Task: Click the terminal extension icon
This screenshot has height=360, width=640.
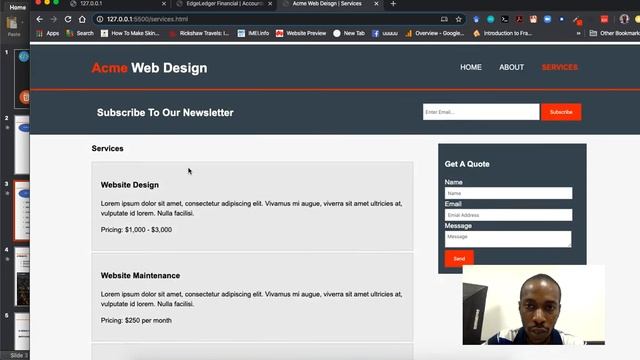Action: click(505, 19)
